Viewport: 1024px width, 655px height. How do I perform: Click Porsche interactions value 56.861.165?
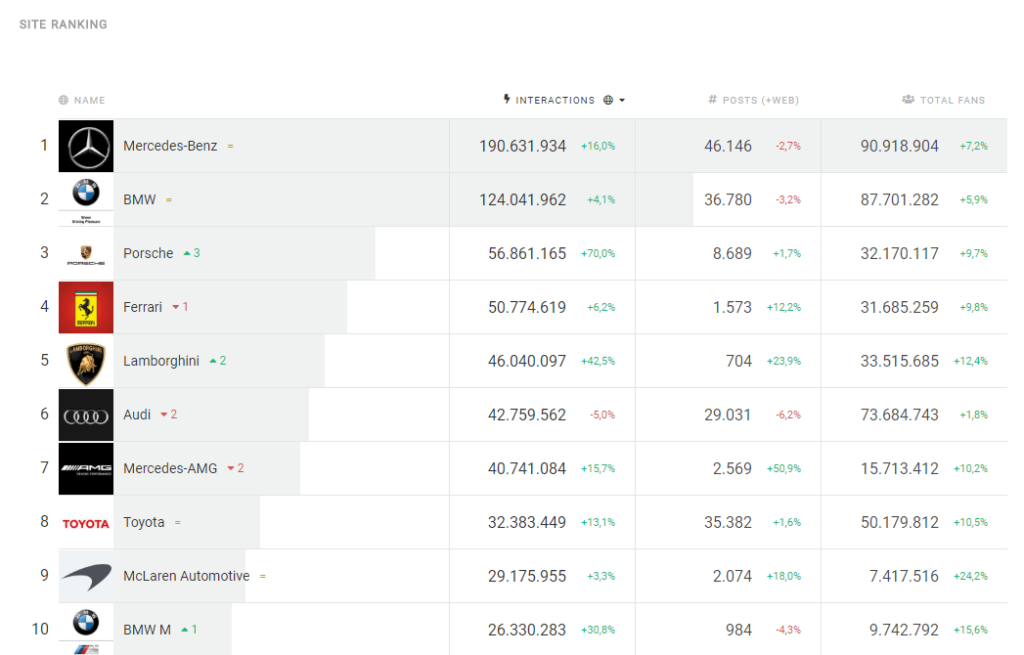click(x=527, y=253)
